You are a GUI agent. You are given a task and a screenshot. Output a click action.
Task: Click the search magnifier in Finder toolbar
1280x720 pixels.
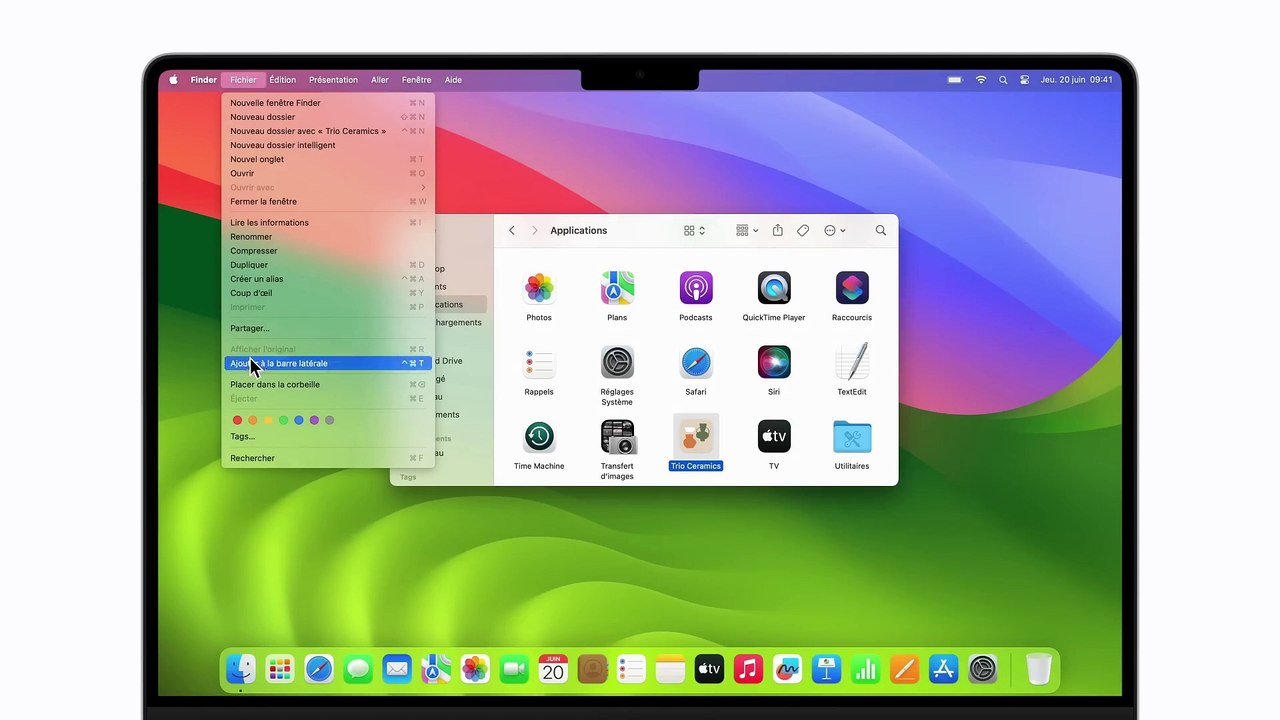[x=881, y=230]
